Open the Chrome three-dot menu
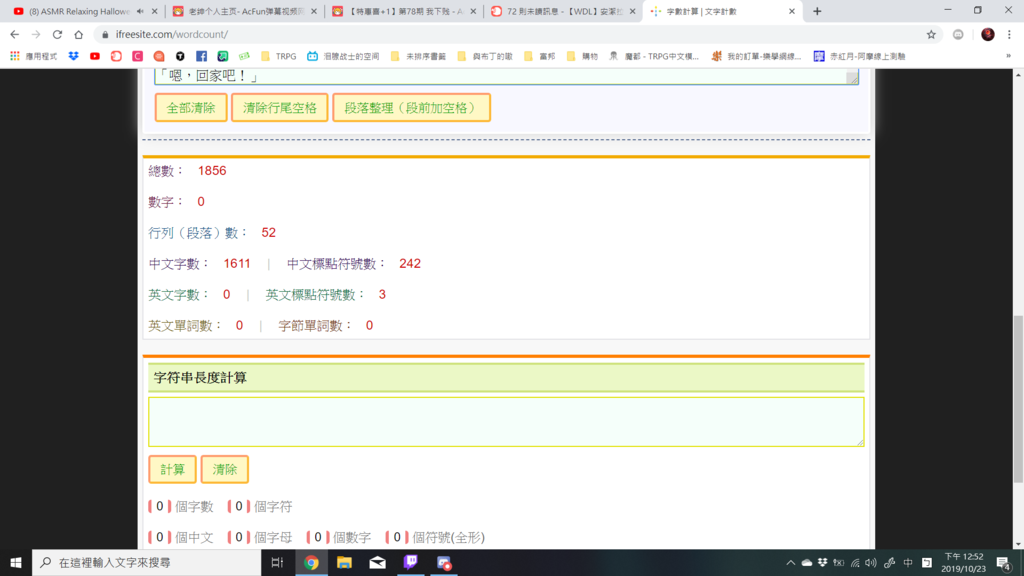1024x576 pixels. [x=1010, y=35]
